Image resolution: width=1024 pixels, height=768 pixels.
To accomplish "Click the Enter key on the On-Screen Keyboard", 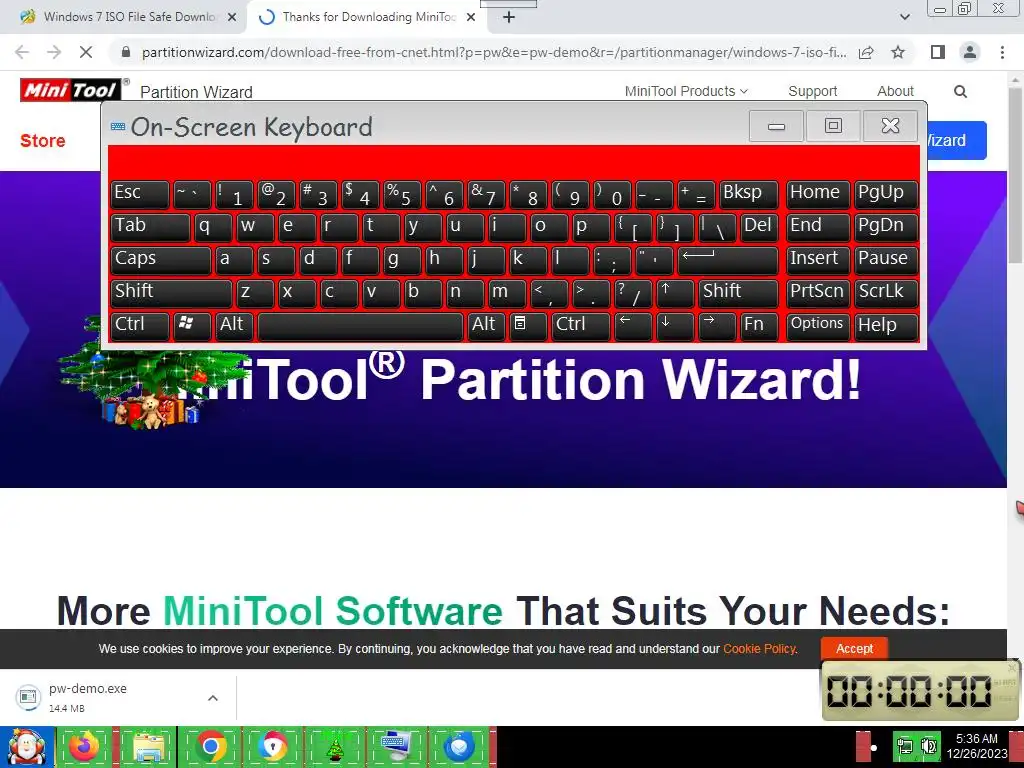I will point(728,260).
